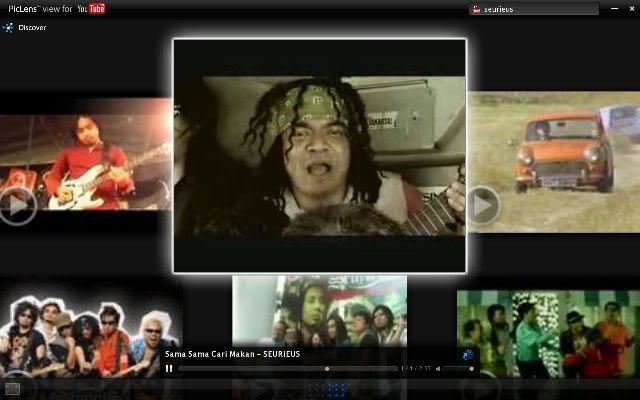Select the crowd thumbnail below main video
The height and width of the screenshot is (400, 640).
click(x=320, y=310)
